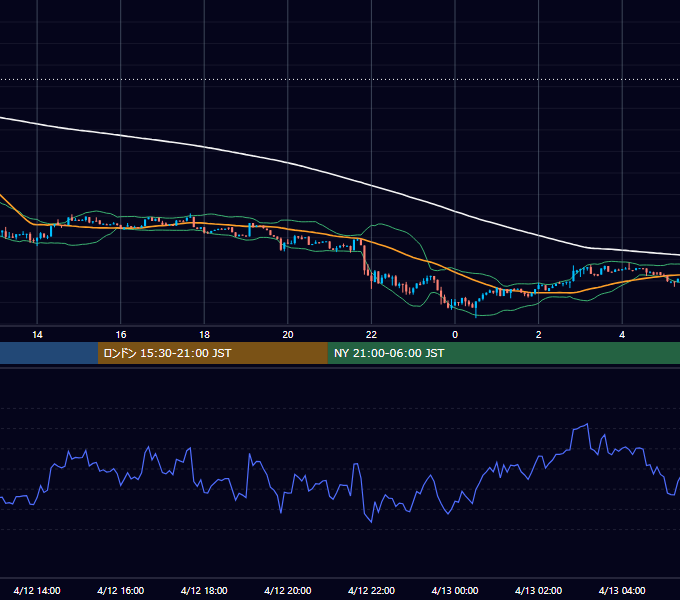
Task: Click the oscillator trough at 4/12 22:00
Action: pyautogui.click(x=371, y=522)
